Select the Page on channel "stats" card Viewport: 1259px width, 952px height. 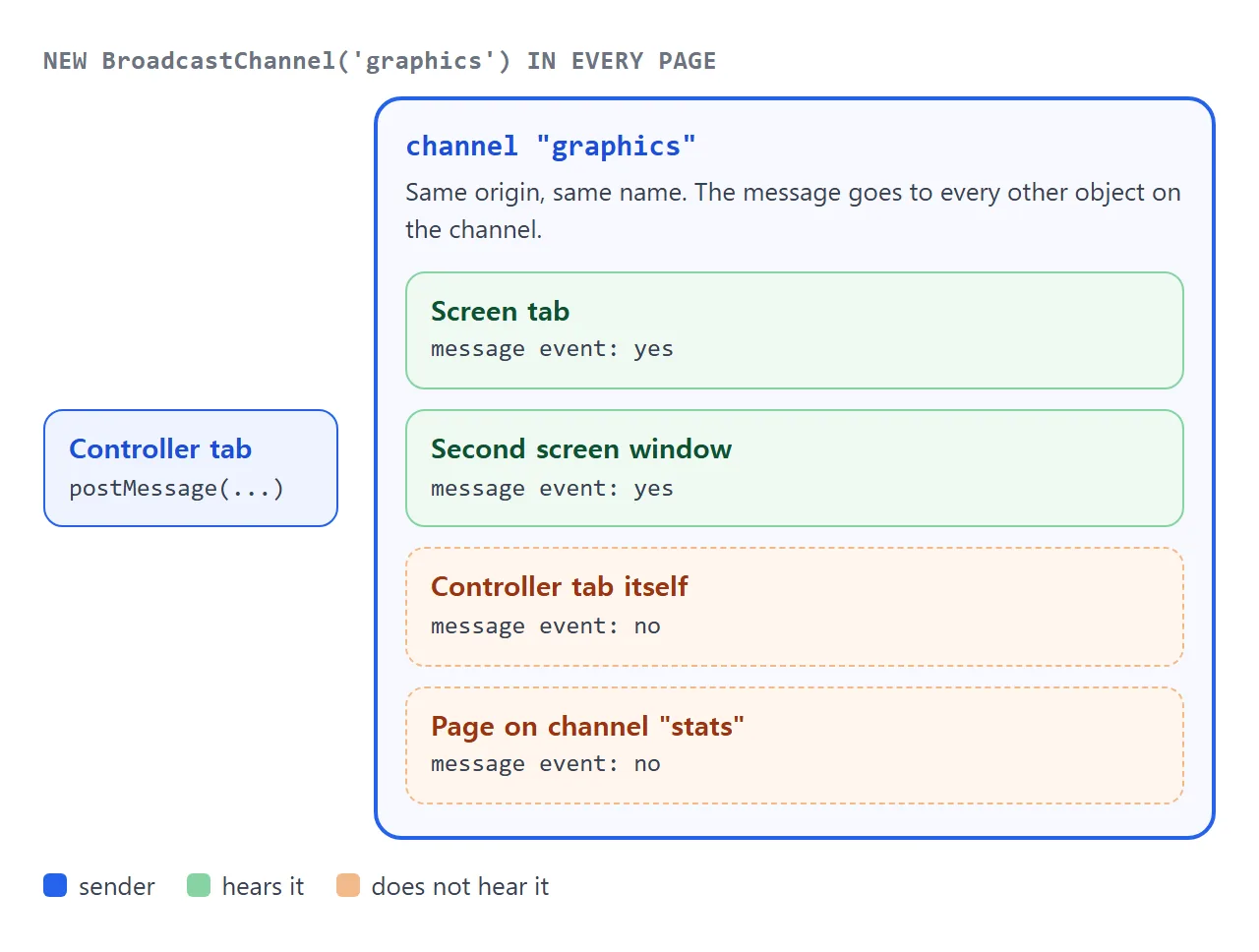coord(795,745)
